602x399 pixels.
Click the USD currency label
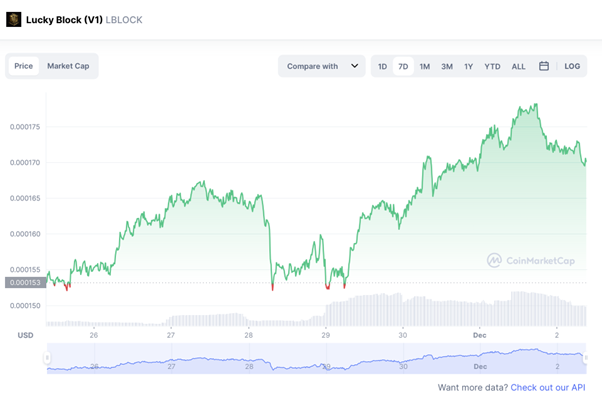(25, 335)
